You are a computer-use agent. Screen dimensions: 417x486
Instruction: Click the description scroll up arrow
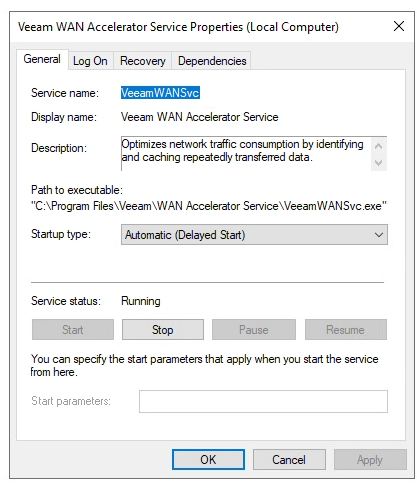pos(378,146)
